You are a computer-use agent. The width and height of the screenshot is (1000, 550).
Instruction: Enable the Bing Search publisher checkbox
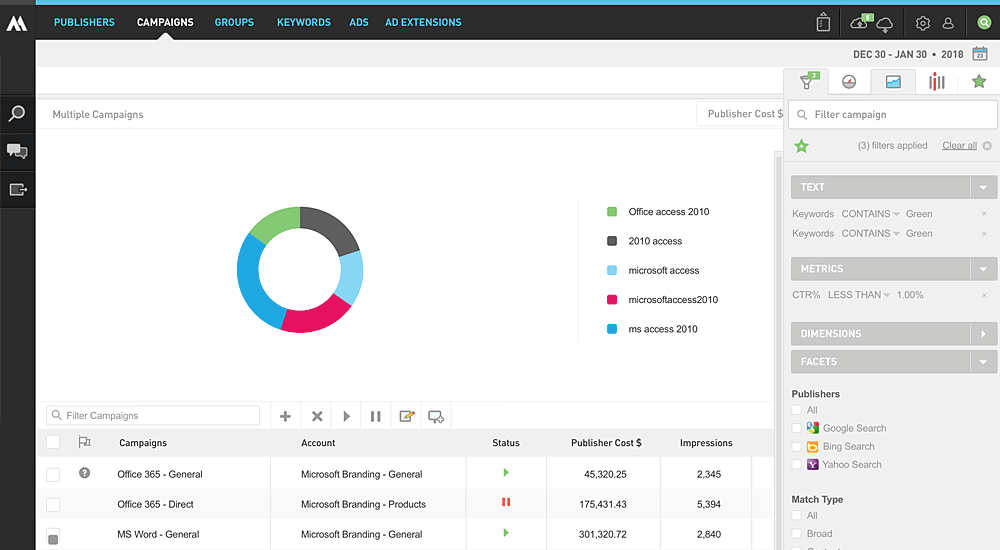tap(796, 446)
